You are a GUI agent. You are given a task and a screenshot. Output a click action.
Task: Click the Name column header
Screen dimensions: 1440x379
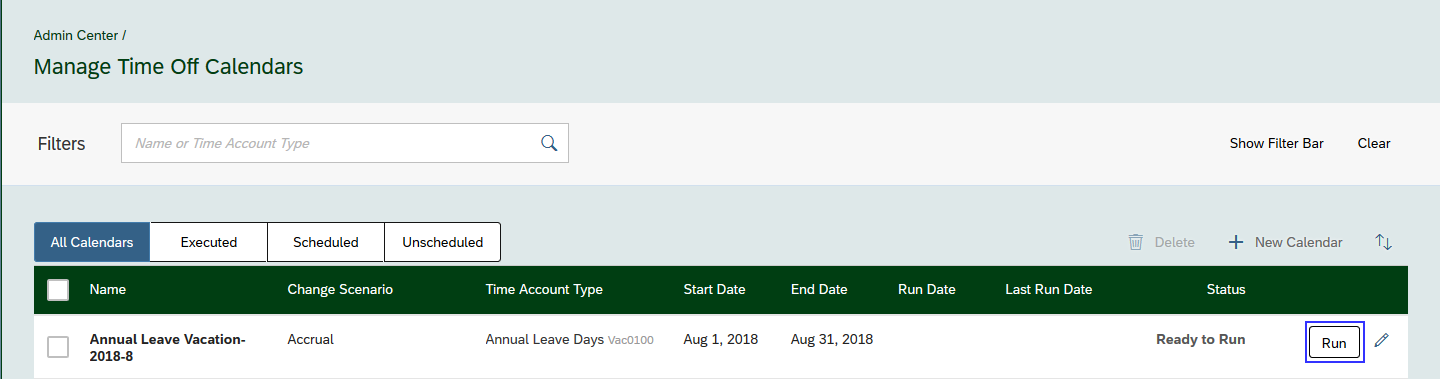pos(108,290)
